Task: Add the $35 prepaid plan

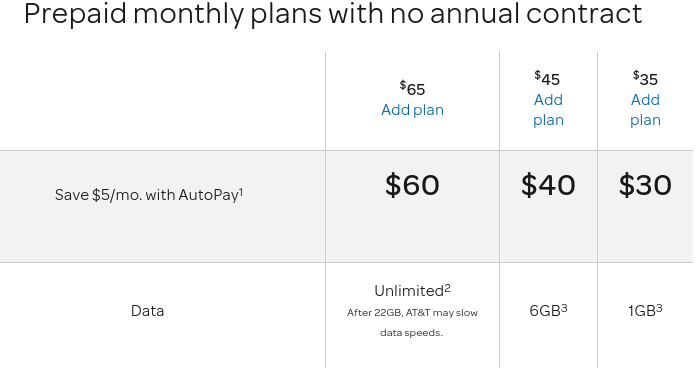Action: pyautogui.click(x=645, y=110)
